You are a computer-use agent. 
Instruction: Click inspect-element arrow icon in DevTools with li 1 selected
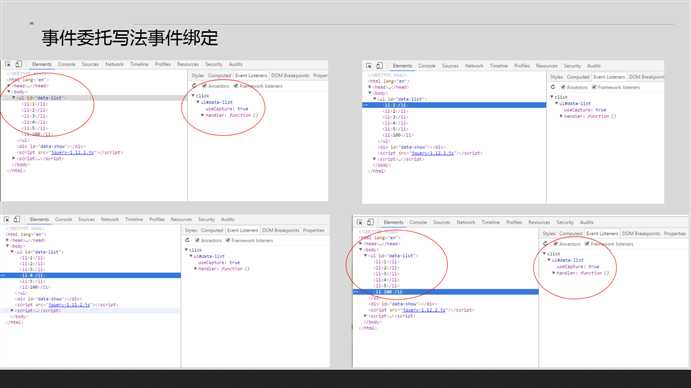[x=369, y=66]
